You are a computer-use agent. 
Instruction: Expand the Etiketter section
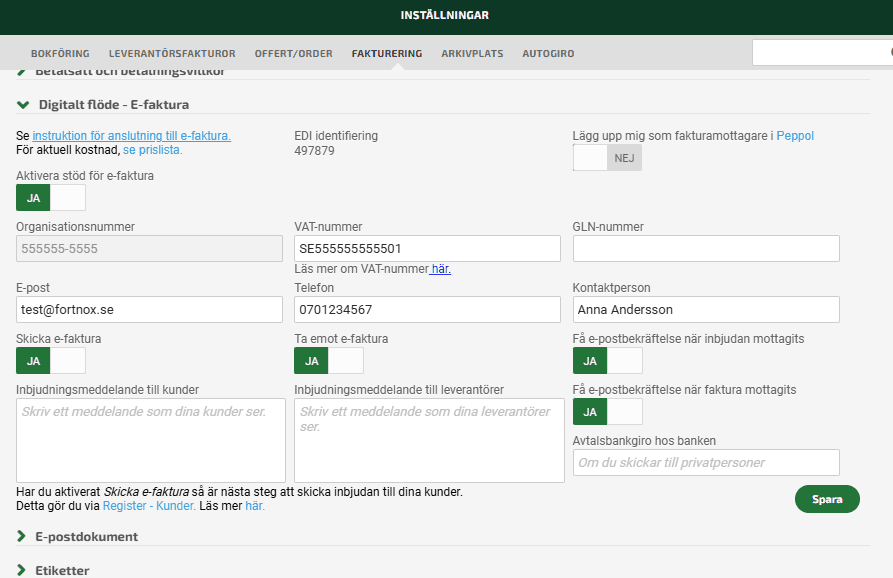(x=63, y=570)
